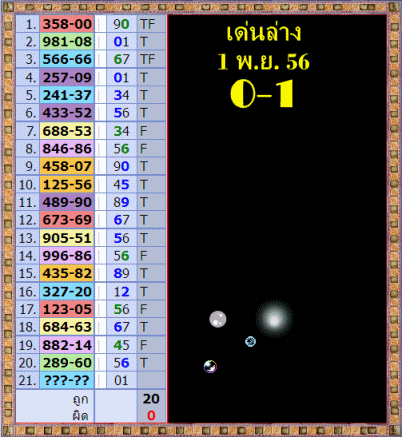The height and width of the screenshot is (438, 402).
Task: Select the date 1 พ.ย. 56
Action: 263,62
